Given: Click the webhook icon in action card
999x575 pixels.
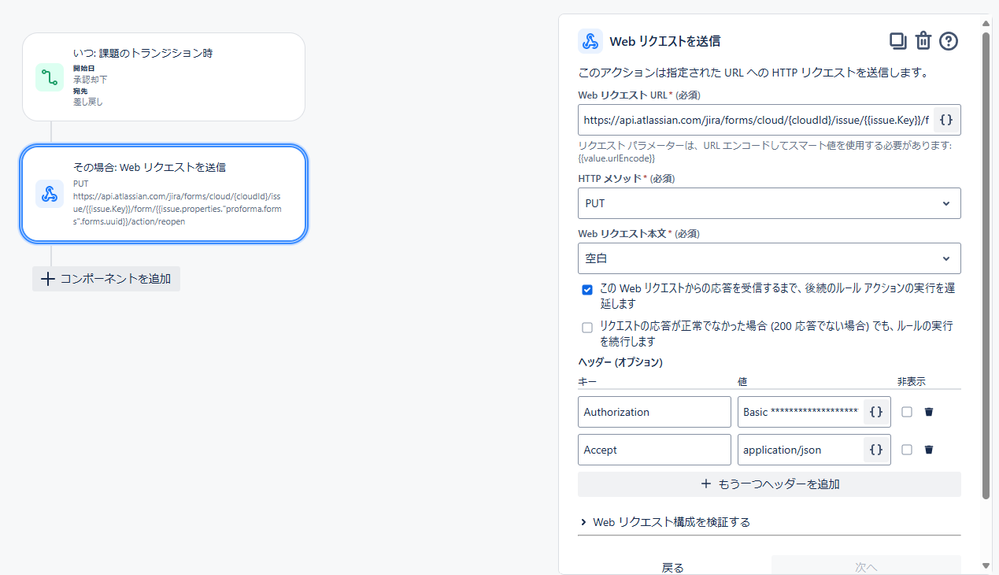Looking at the screenshot, I should point(49,194).
